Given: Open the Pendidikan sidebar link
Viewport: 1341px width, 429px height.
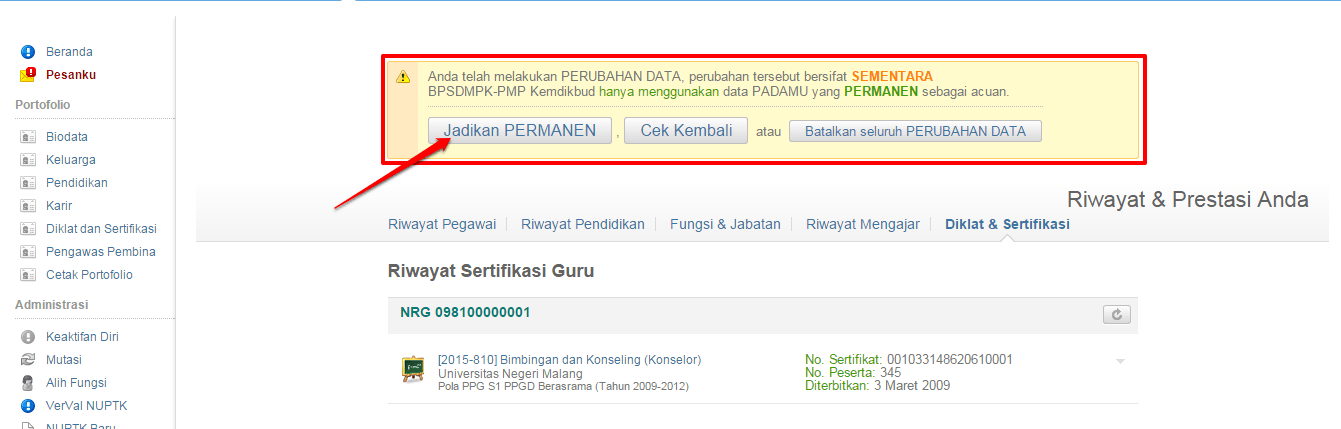Looking at the screenshot, I should [x=77, y=183].
